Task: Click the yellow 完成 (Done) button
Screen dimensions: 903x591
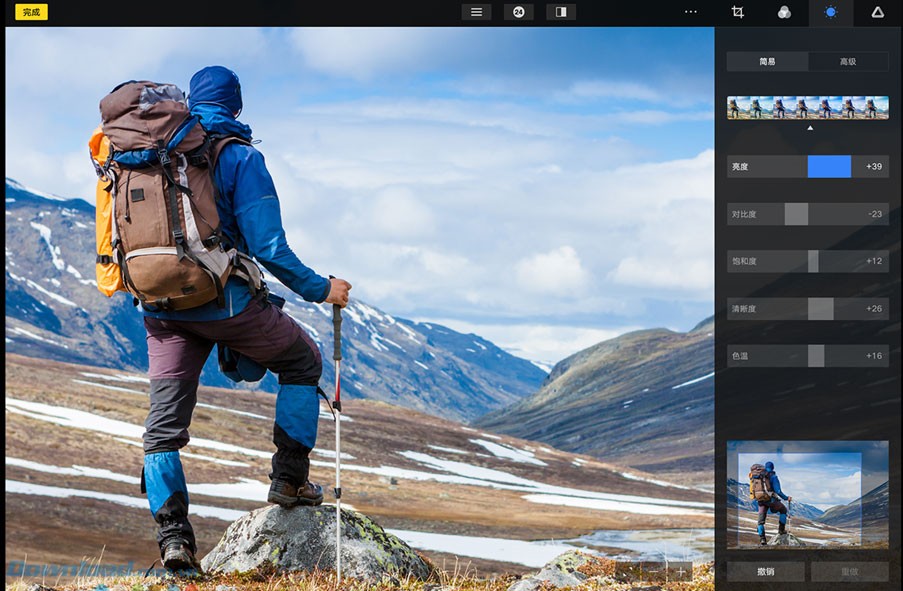Action: (x=31, y=12)
